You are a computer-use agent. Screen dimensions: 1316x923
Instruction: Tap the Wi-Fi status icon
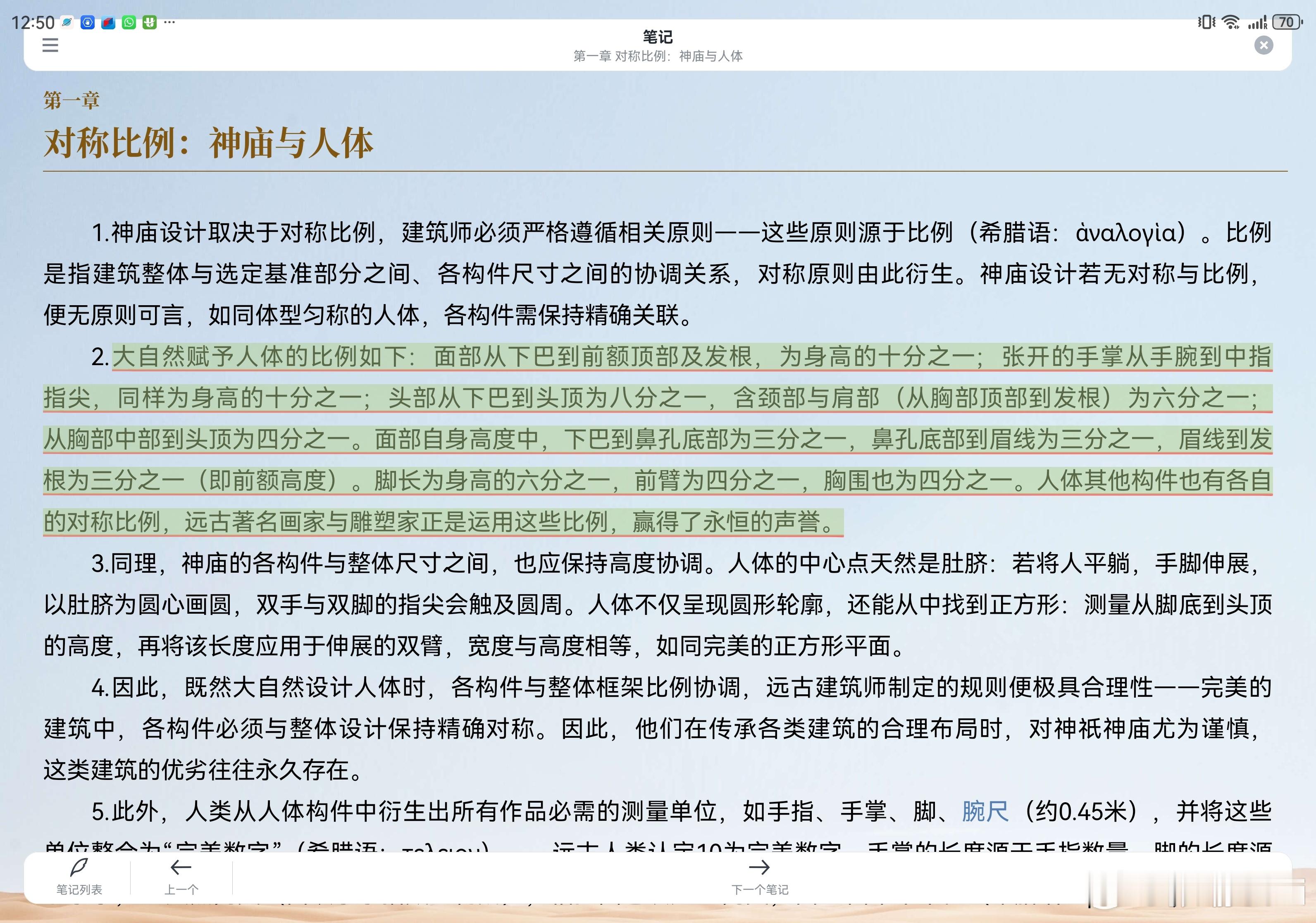[x=1230, y=22]
